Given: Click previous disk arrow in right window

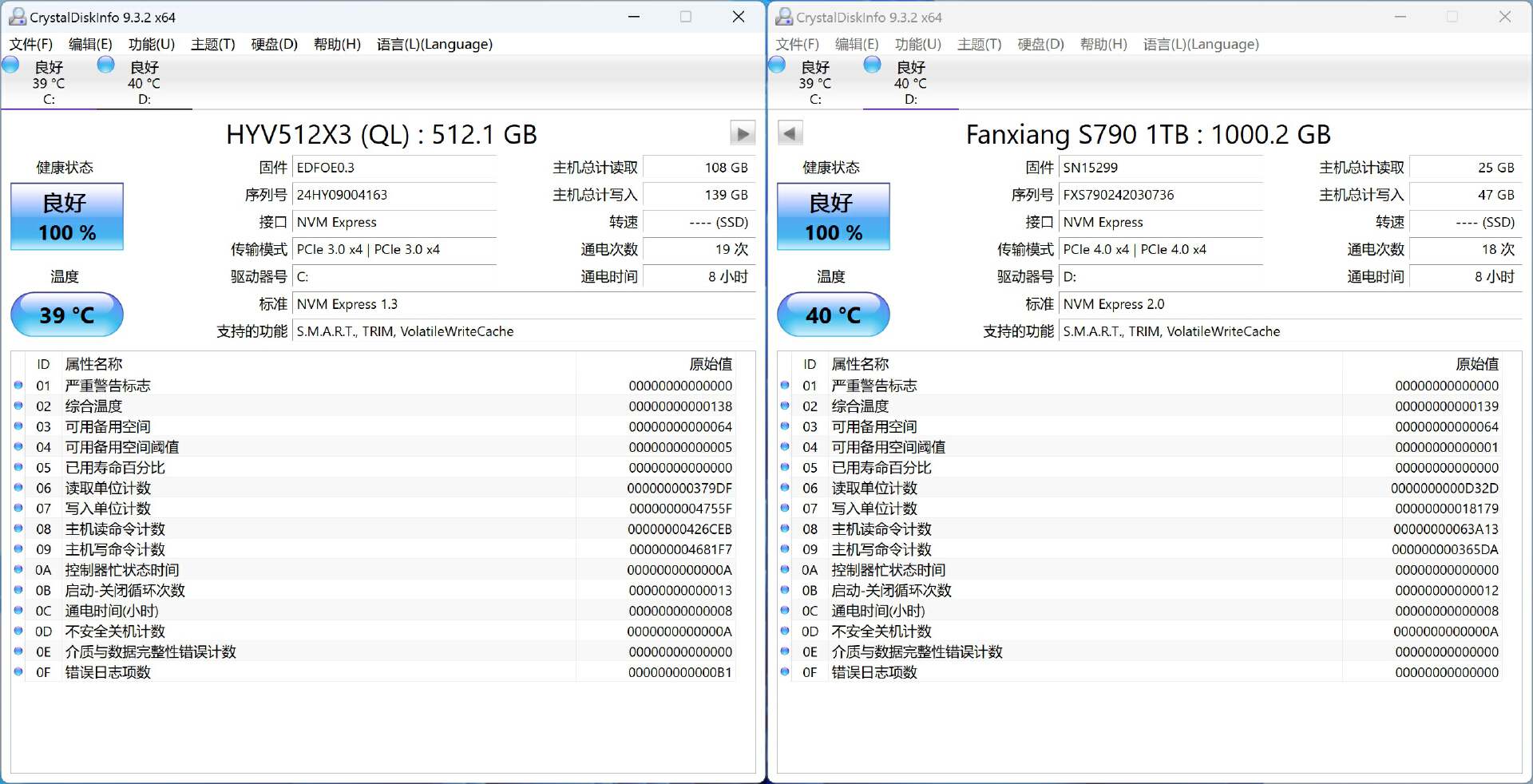Looking at the screenshot, I should tap(790, 133).
